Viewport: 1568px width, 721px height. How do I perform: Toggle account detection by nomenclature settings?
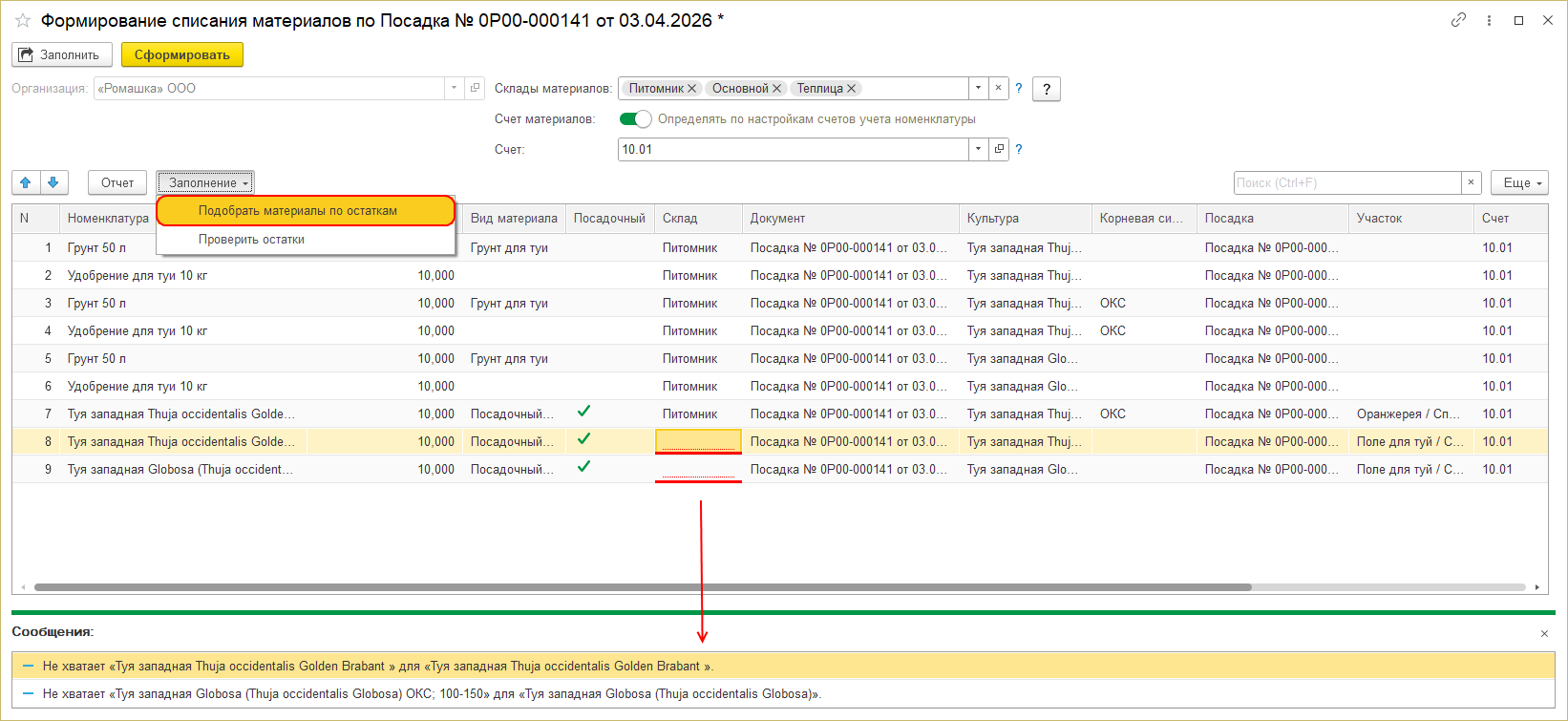click(x=635, y=119)
